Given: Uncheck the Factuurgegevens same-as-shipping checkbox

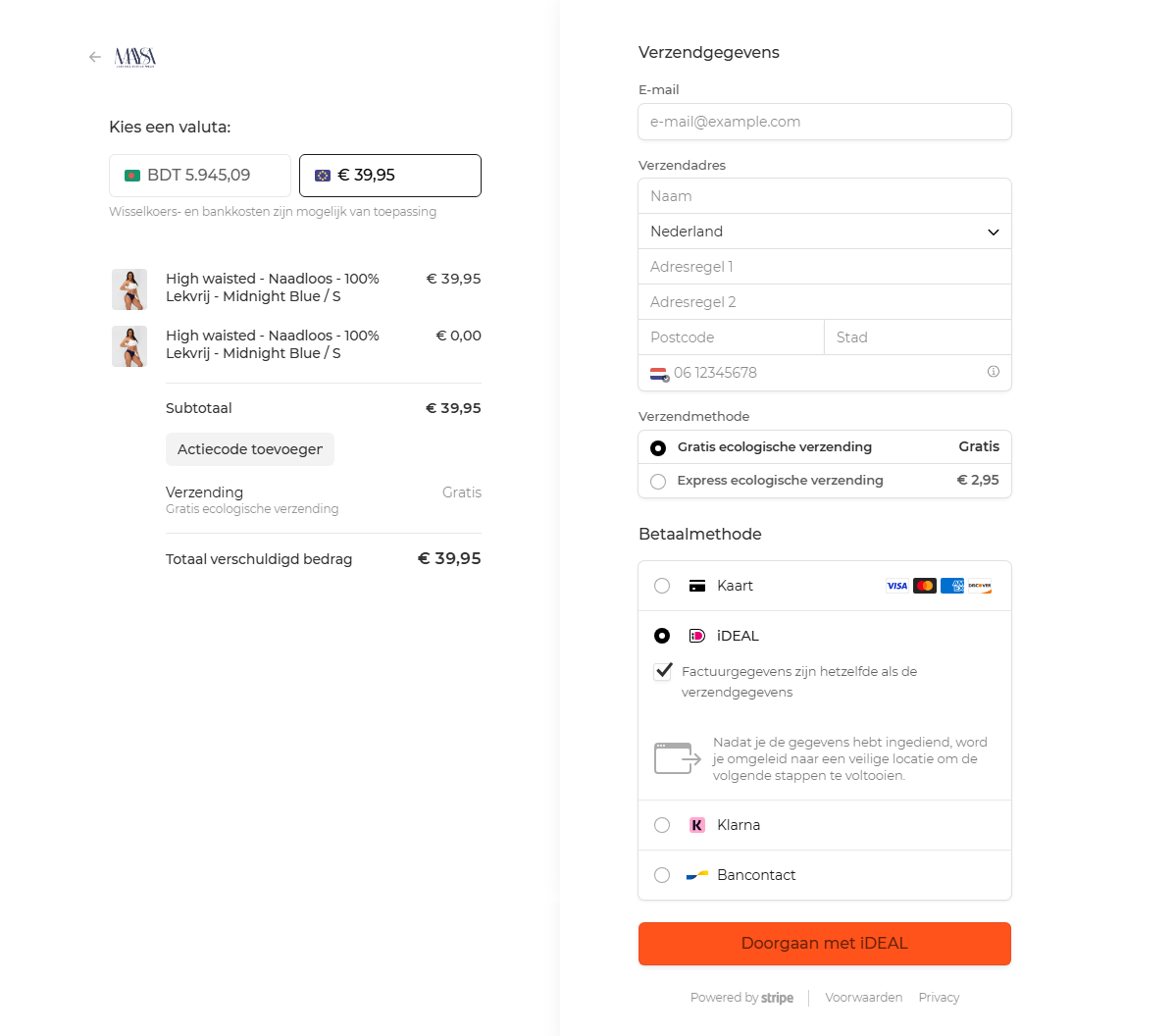Looking at the screenshot, I should 663,672.
